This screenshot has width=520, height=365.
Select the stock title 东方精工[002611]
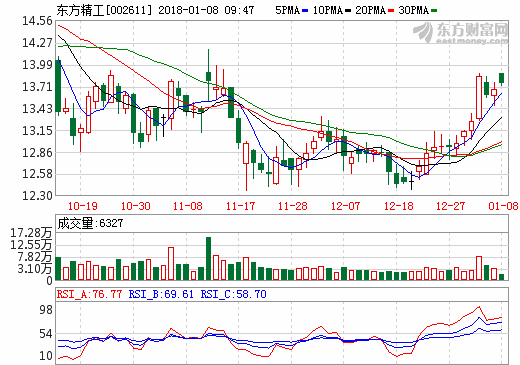tap(104, 10)
